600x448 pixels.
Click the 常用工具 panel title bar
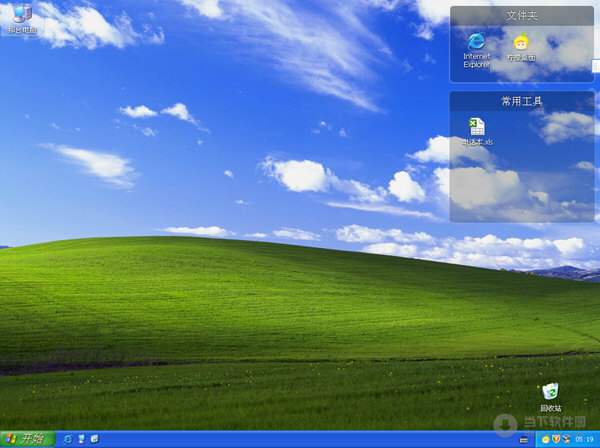pos(522,101)
